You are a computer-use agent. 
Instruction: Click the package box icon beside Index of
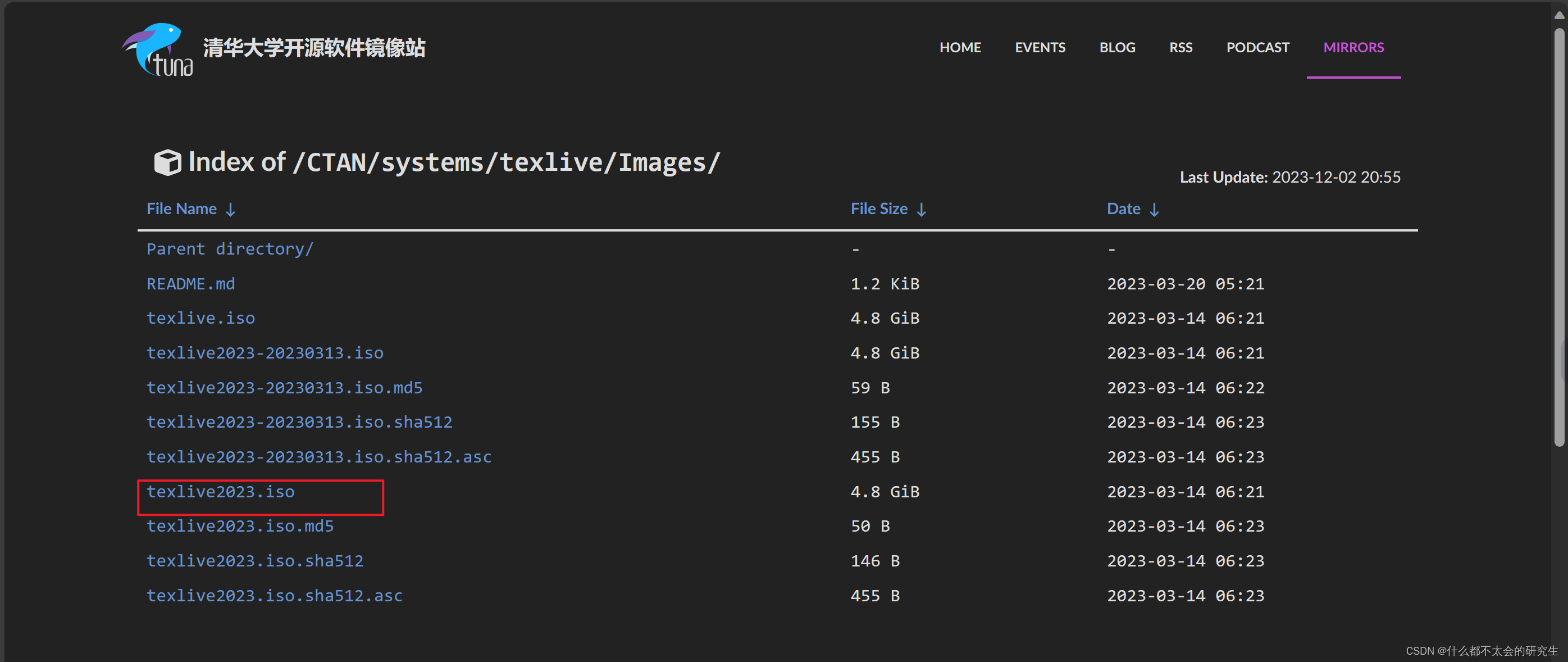167,162
